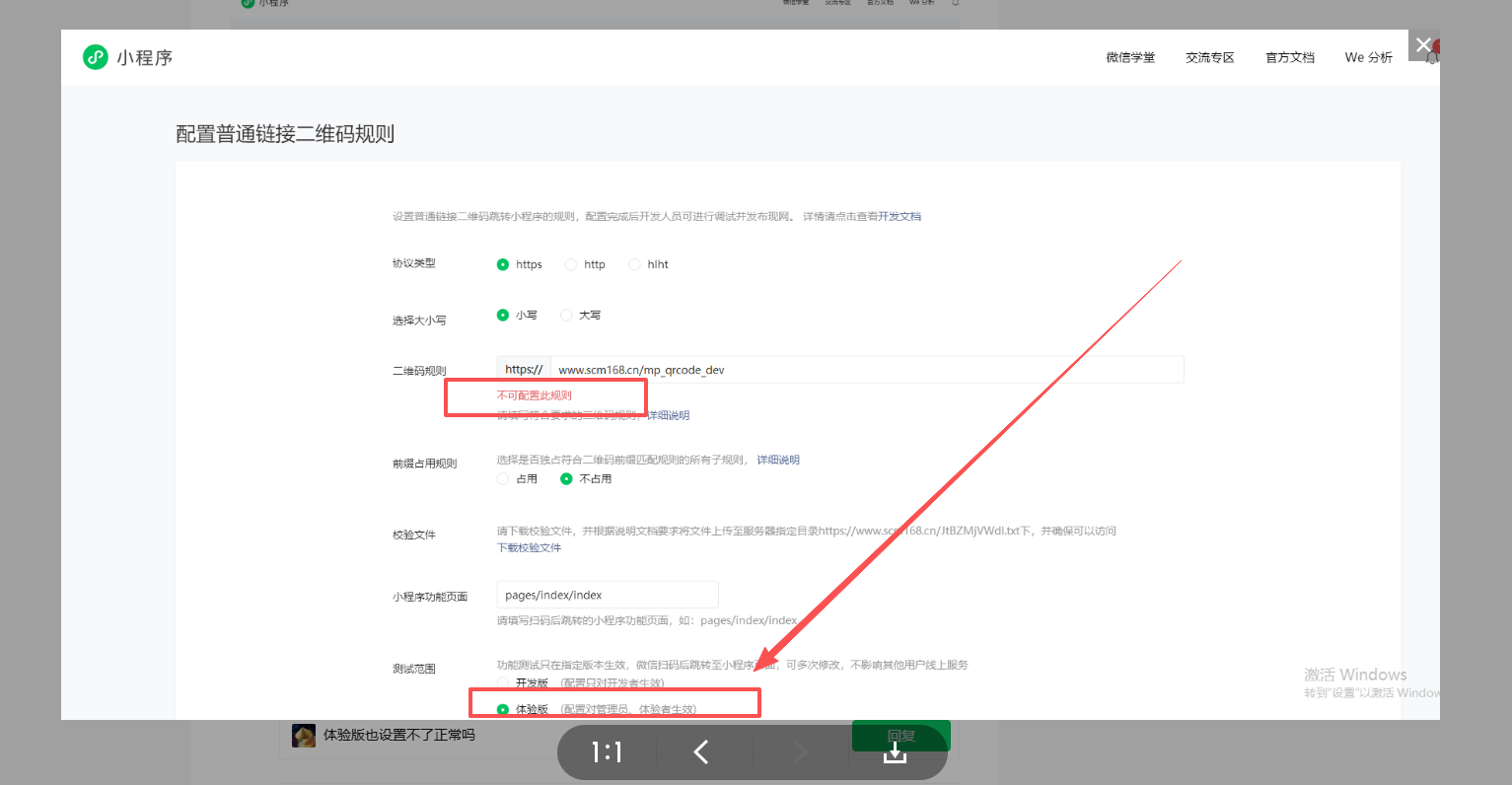Click the 协议类型 field label
The image size is (1512, 785).
[x=414, y=263]
